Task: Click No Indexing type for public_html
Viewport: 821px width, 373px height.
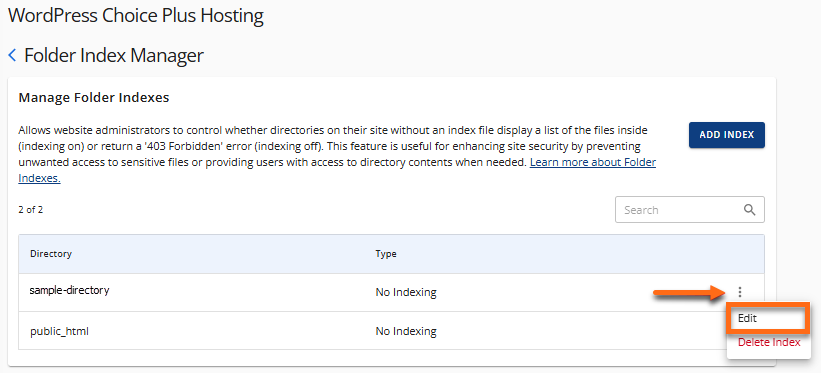Action: pyautogui.click(x=406, y=332)
